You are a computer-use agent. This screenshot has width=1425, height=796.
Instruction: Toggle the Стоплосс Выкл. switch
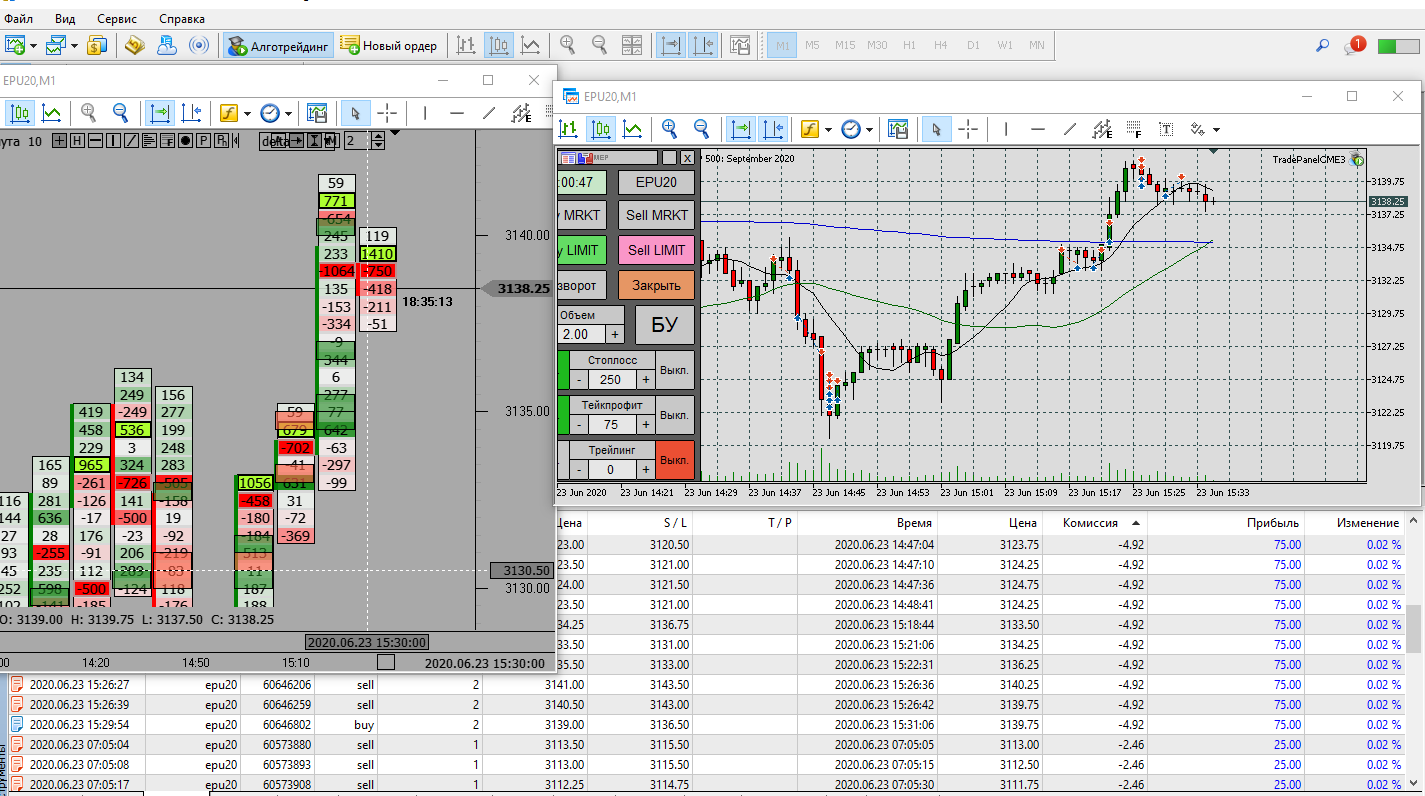point(675,370)
